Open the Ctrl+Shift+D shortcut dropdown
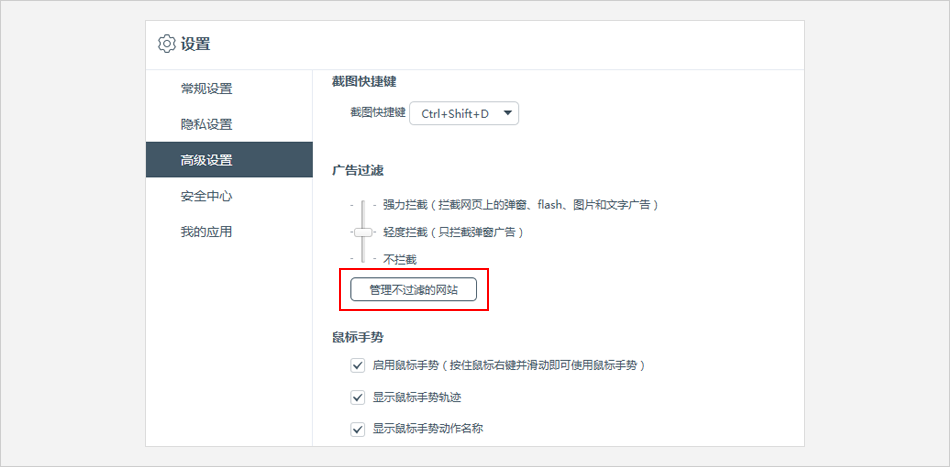 [465, 113]
